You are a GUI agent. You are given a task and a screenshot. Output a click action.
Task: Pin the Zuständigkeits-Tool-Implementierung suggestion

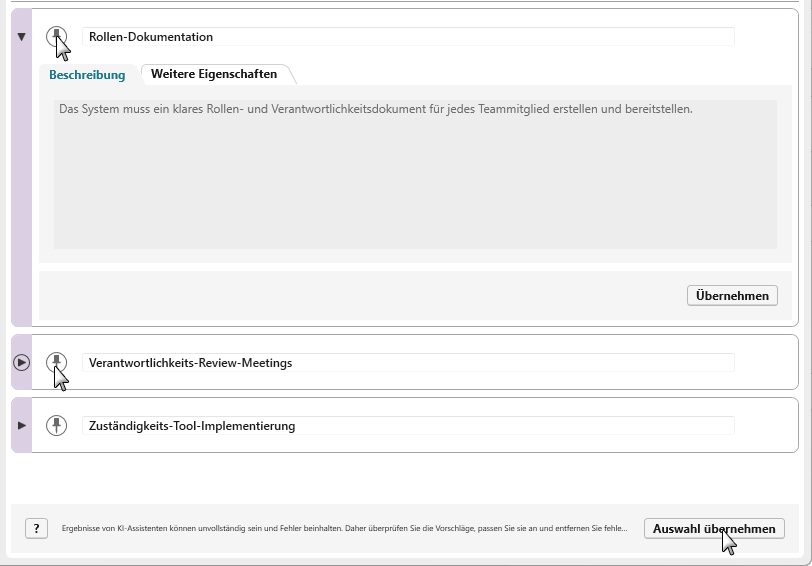57,425
